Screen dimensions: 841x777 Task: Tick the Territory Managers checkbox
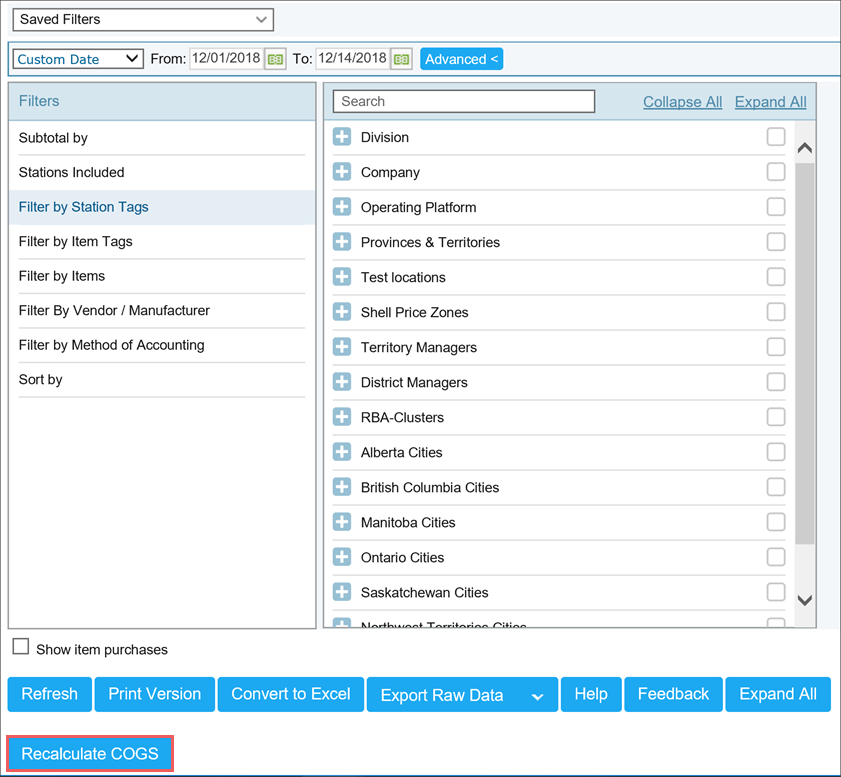(x=776, y=347)
